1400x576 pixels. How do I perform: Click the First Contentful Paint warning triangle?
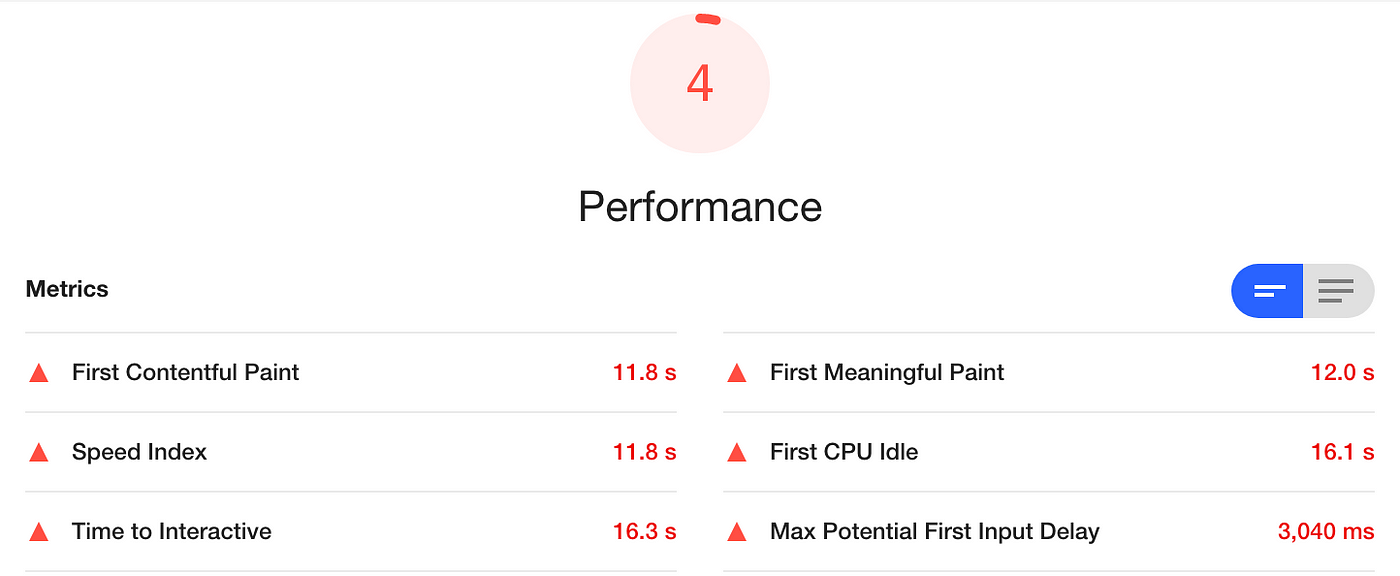coord(39,373)
